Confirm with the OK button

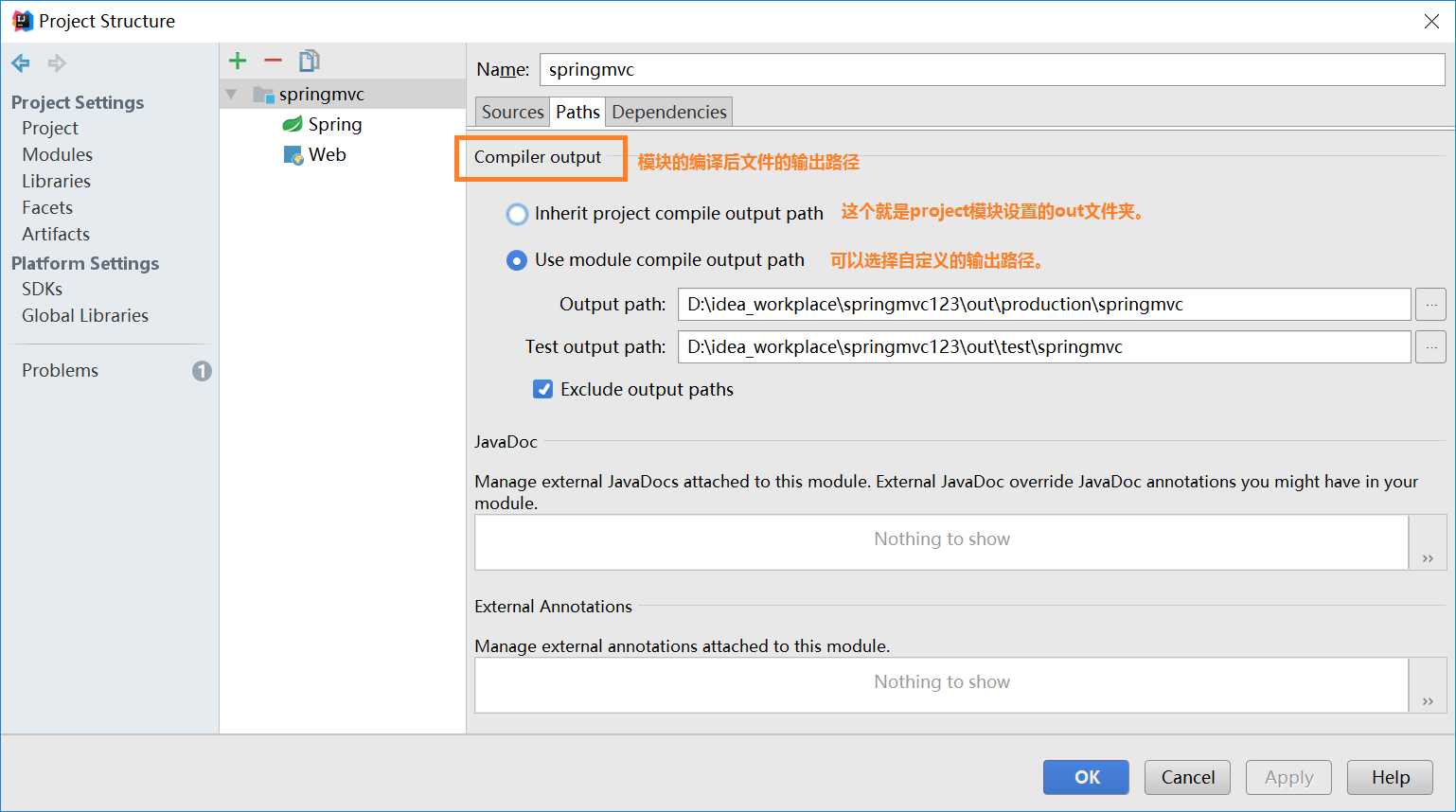tap(1086, 777)
